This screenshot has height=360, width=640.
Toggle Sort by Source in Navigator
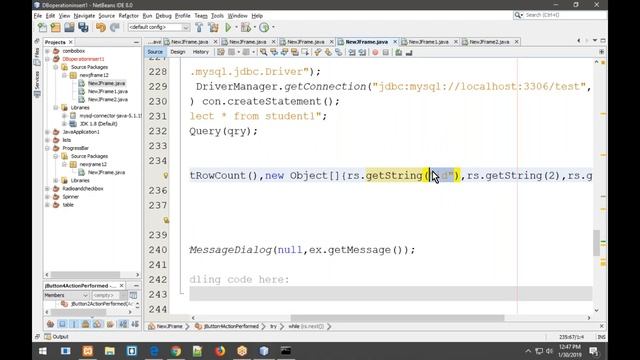(x=135, y=324)
